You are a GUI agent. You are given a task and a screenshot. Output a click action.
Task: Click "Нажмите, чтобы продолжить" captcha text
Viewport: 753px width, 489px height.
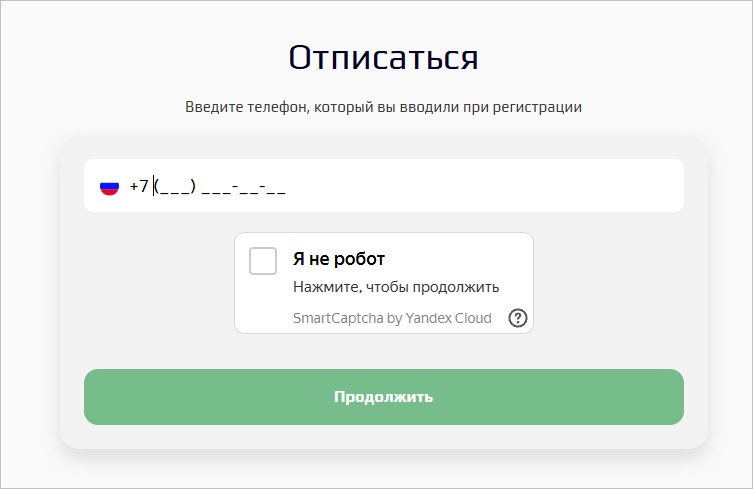(x=396, y=287)
